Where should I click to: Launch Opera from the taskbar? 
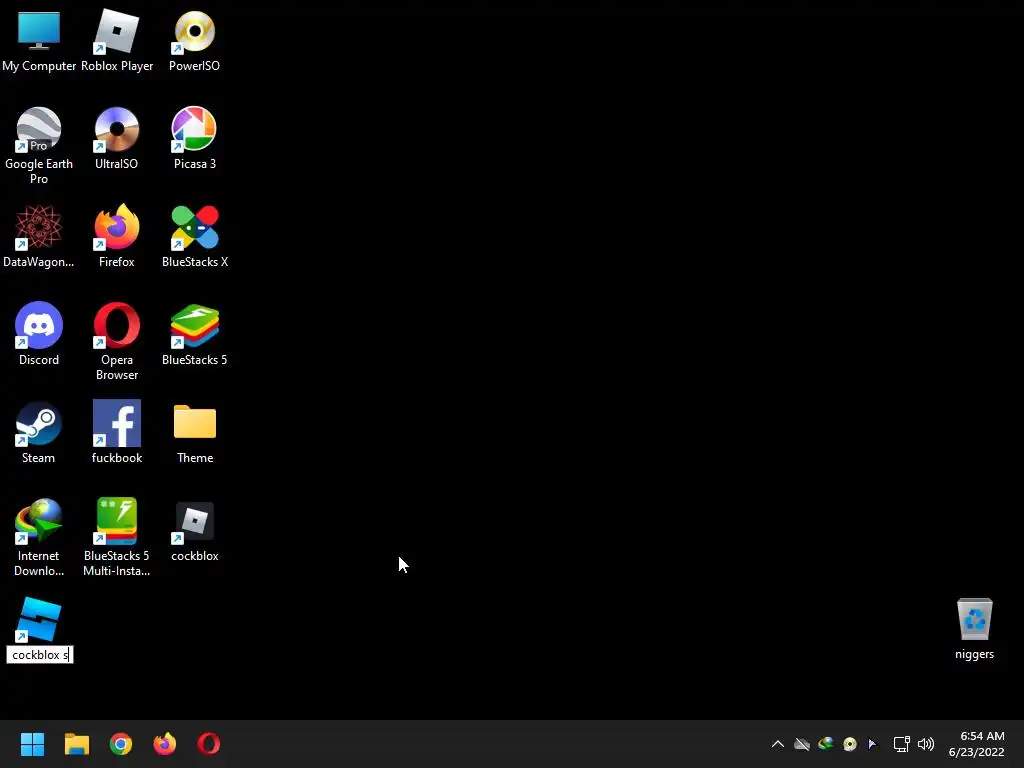click(209, 744)
